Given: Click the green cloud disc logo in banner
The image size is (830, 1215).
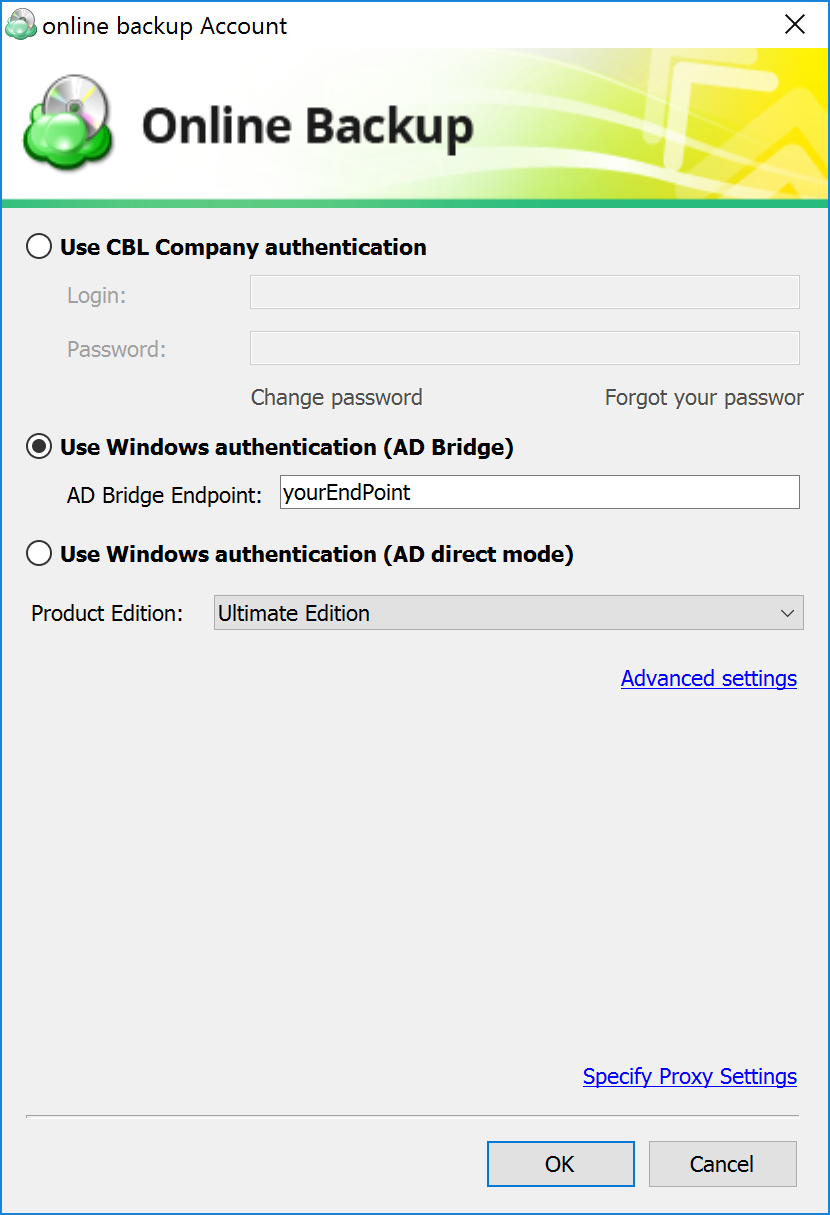Looking at the screenshot, I should [x=67, y=122].
